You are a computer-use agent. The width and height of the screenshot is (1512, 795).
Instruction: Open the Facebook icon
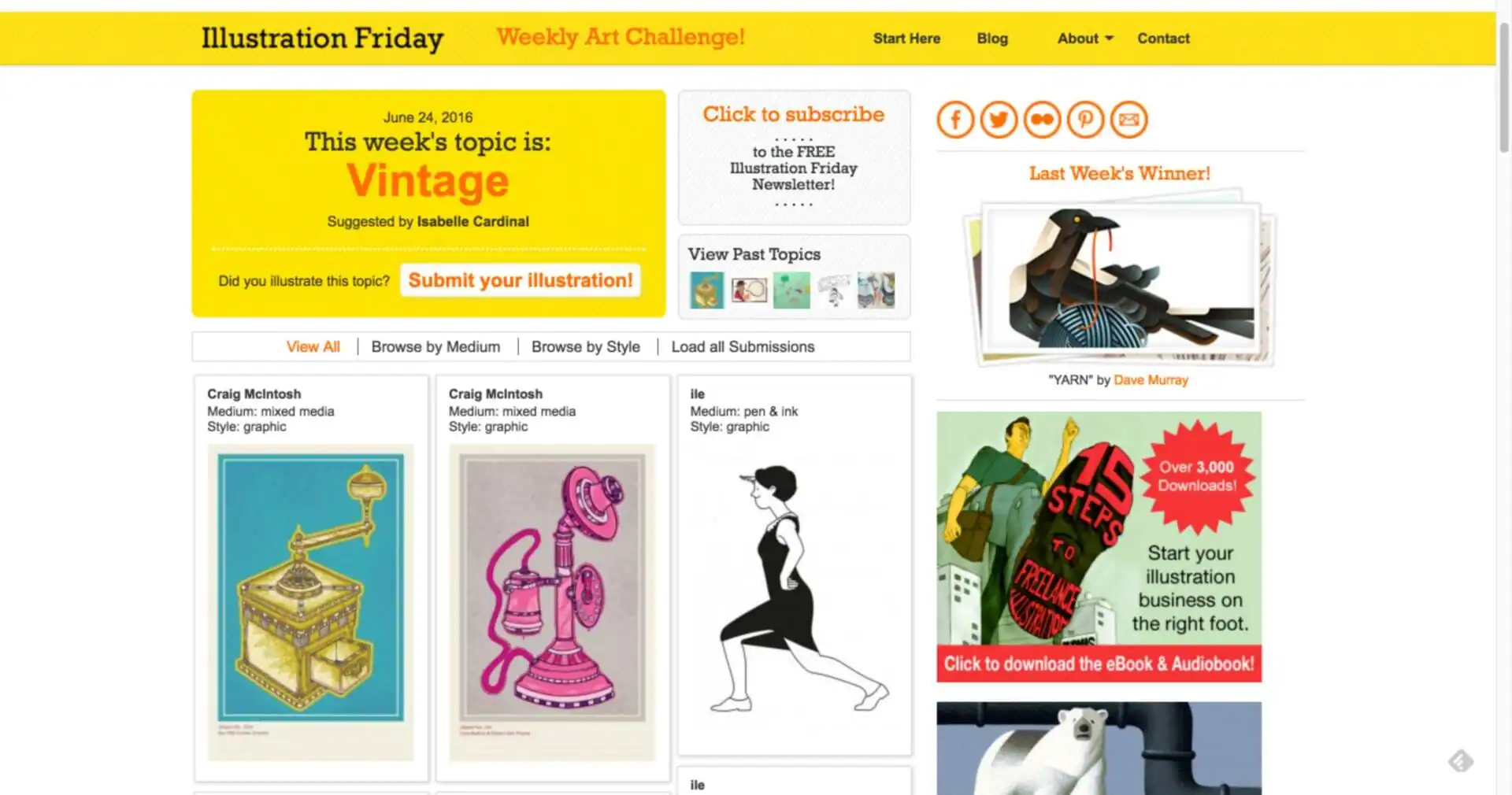tap(954, 120)
